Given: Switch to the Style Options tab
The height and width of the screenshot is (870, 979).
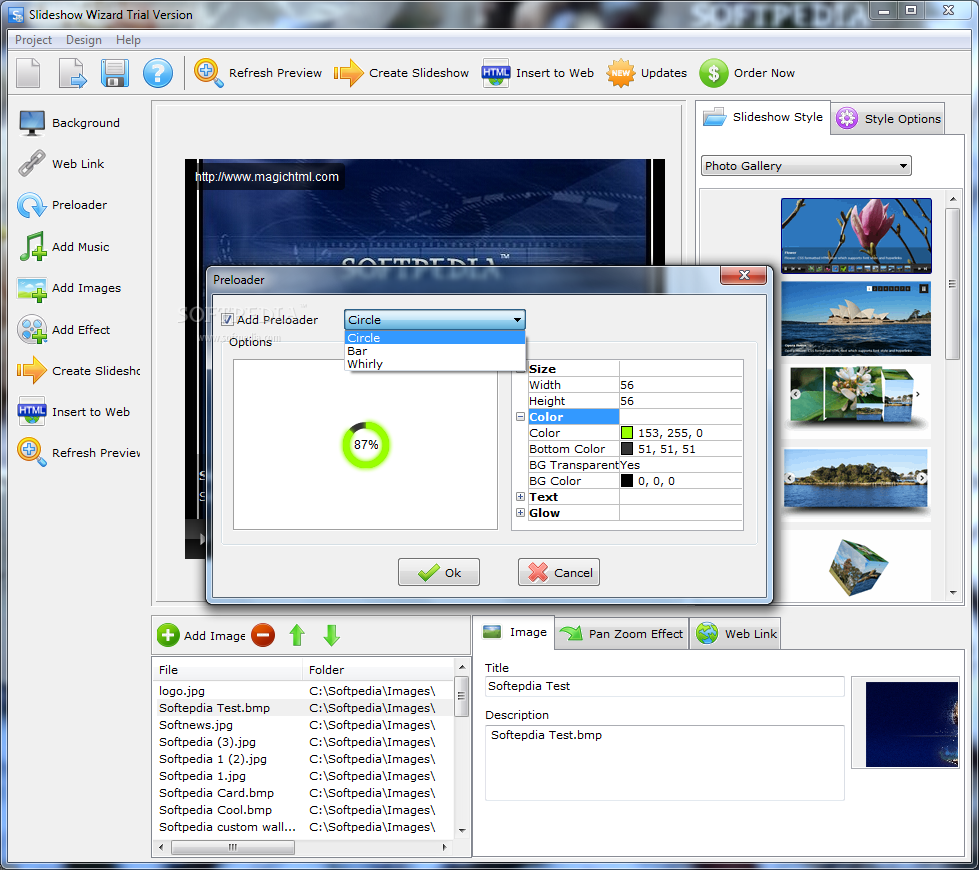Looking at the screenshot, I should pos(888,119).
